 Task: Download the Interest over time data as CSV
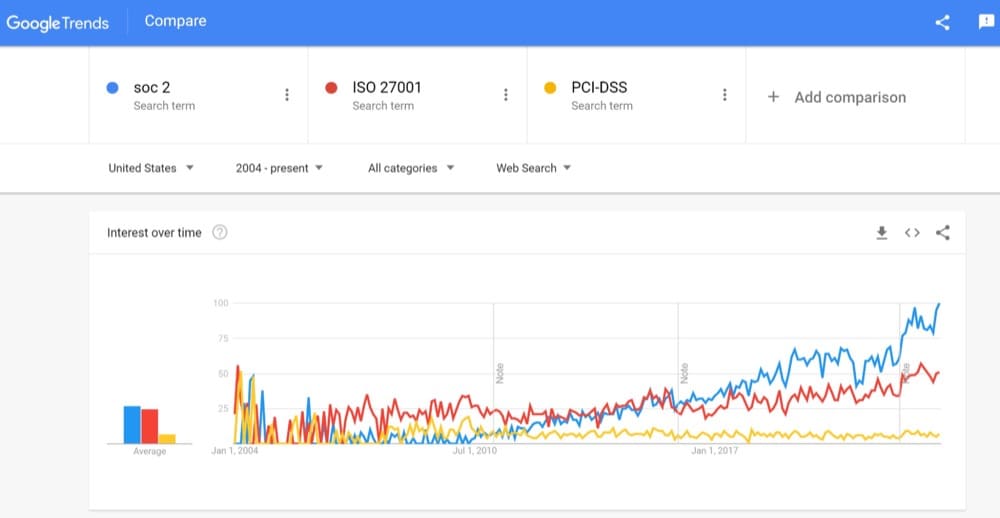[881, 233]
